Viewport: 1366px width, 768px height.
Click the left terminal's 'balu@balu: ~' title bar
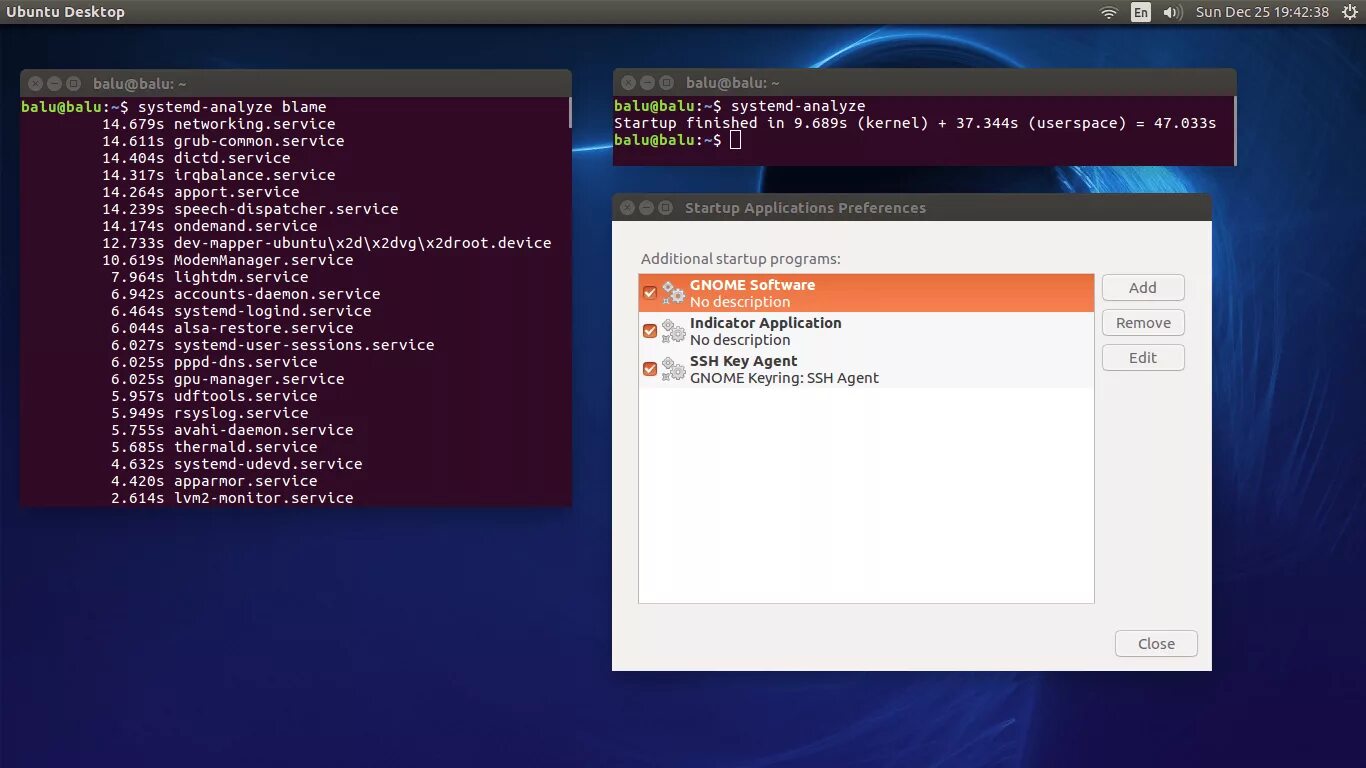point(296,84)
